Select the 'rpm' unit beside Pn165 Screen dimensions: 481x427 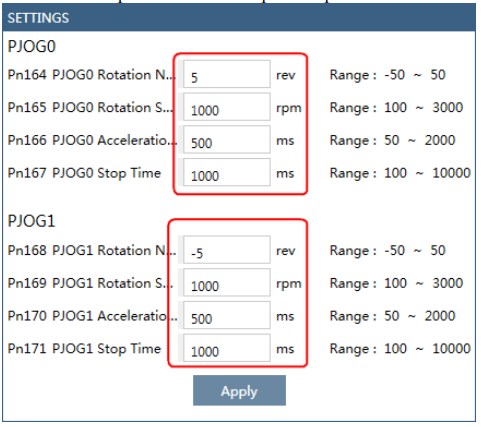[x=289, y=108]
